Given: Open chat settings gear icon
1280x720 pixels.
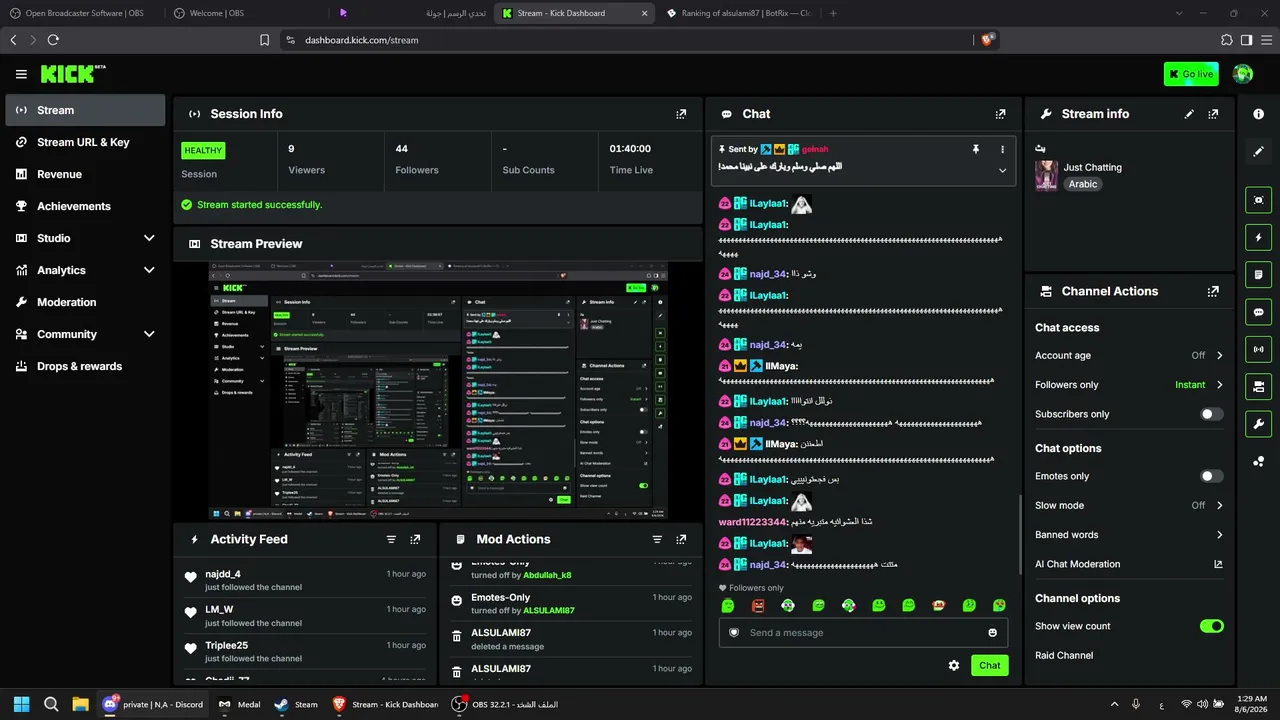Looking at the screenshot, I should (954, 665).
